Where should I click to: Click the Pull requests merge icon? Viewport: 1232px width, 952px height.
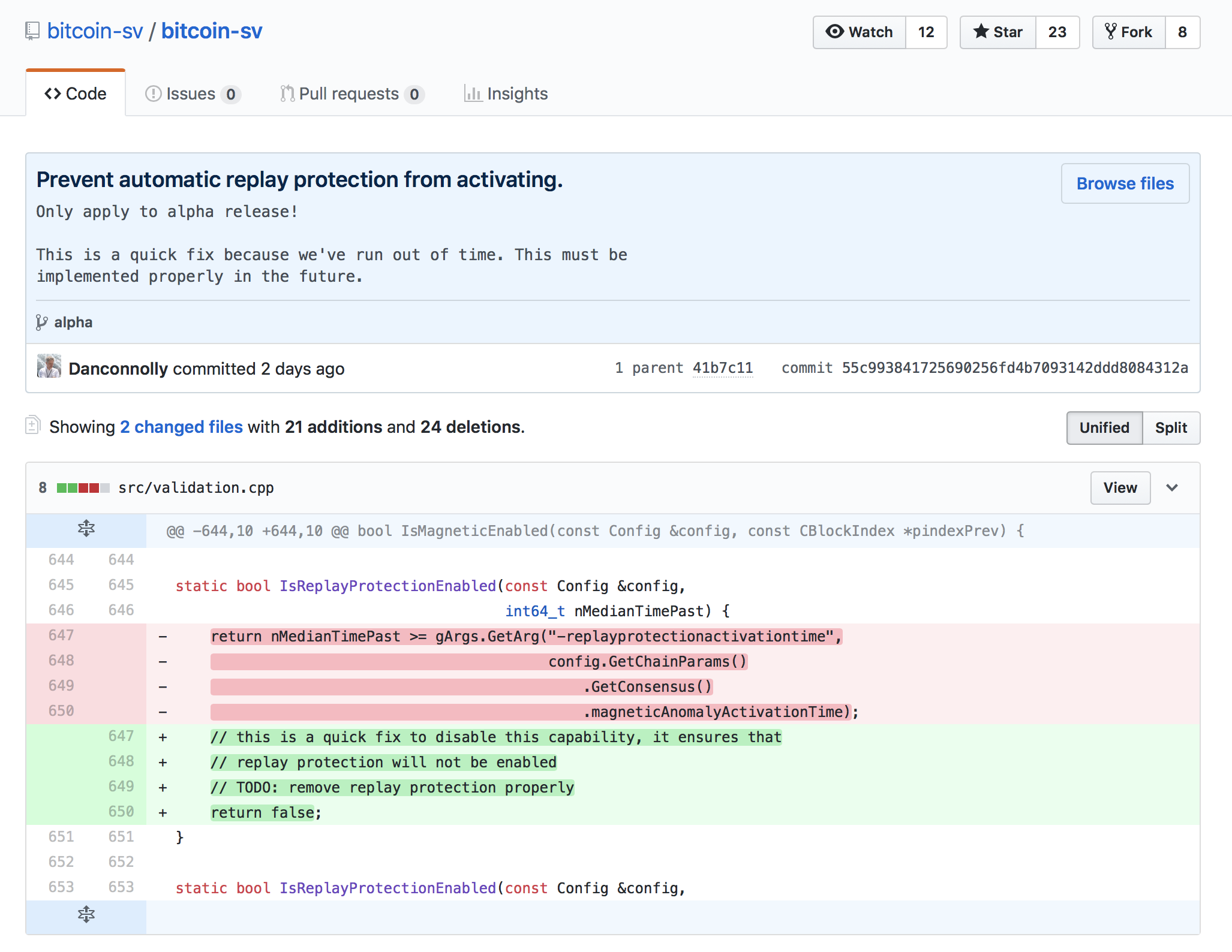coord(287,94)
